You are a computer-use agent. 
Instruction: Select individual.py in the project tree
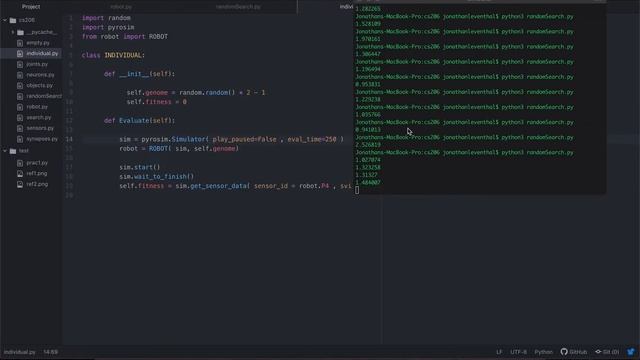click(42, 53)
